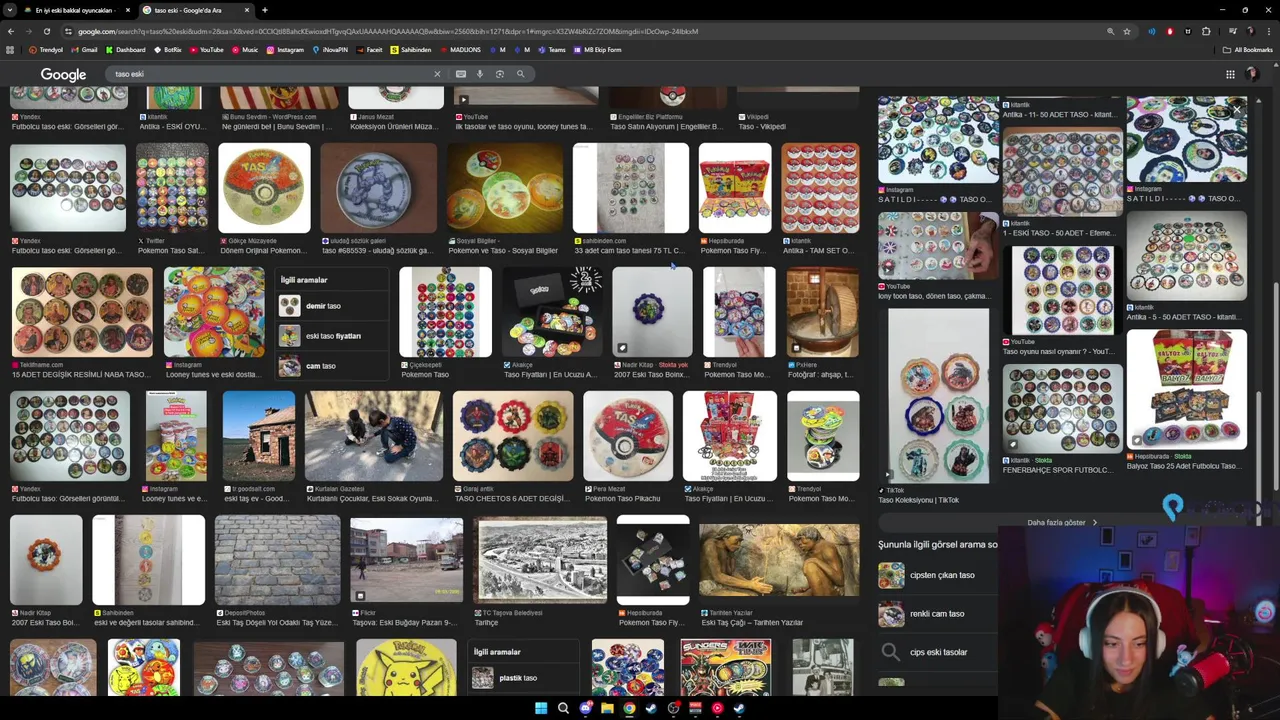Screen dimensions: 1280x720
Task: Open the zoom magnifier in the address bar
Action: (x=1110, y=31)
